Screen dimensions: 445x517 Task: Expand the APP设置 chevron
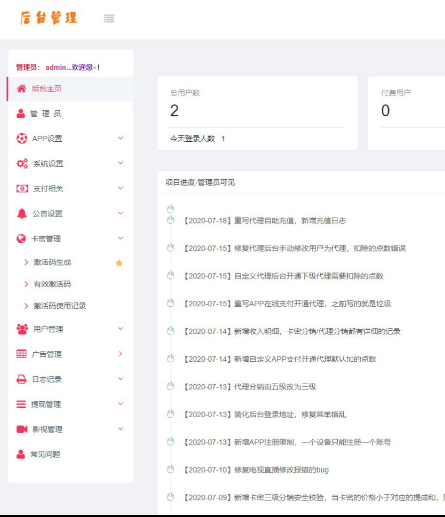pyautogui.click(x=121, y=138)
